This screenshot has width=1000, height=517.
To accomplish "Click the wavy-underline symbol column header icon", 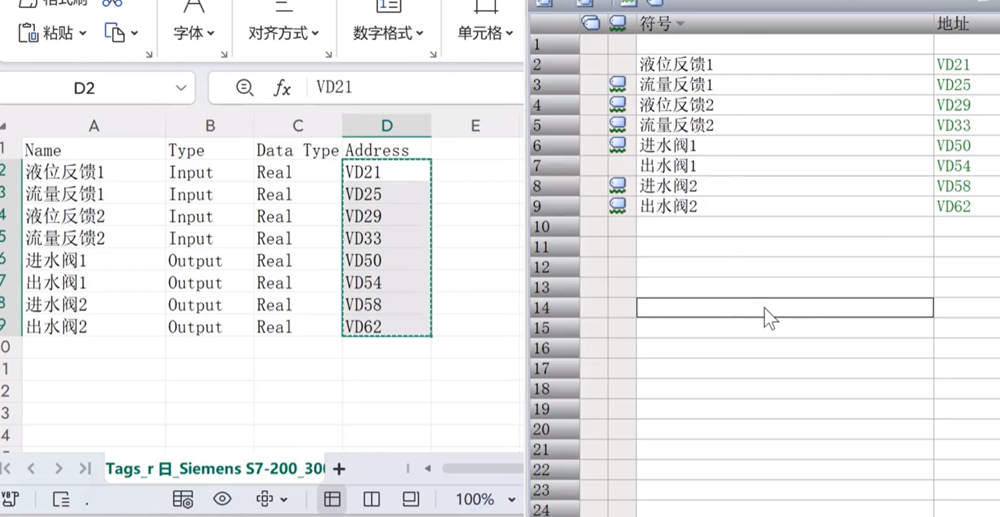I will tap(619, 23).
